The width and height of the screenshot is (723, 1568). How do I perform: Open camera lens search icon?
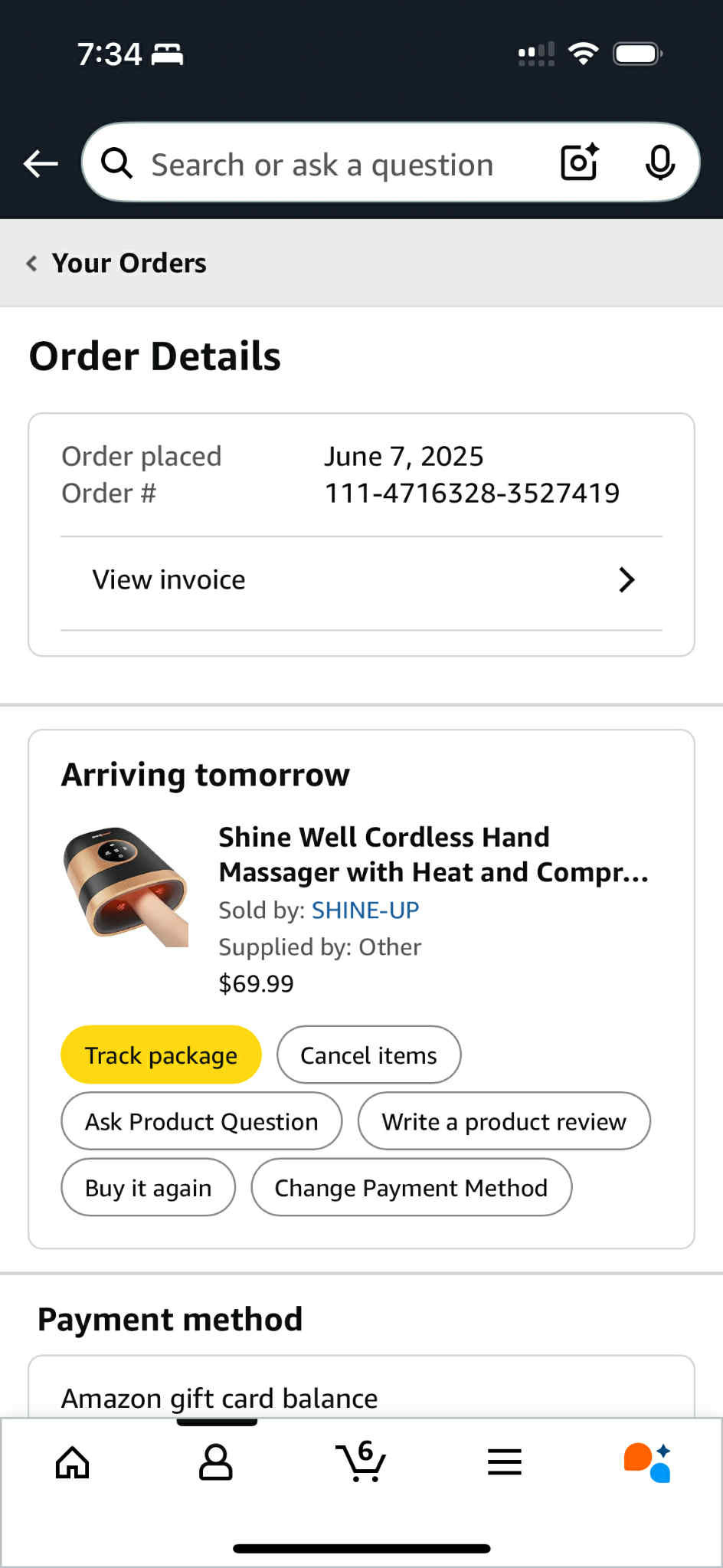pyautogui.click(x=580, y=162)
